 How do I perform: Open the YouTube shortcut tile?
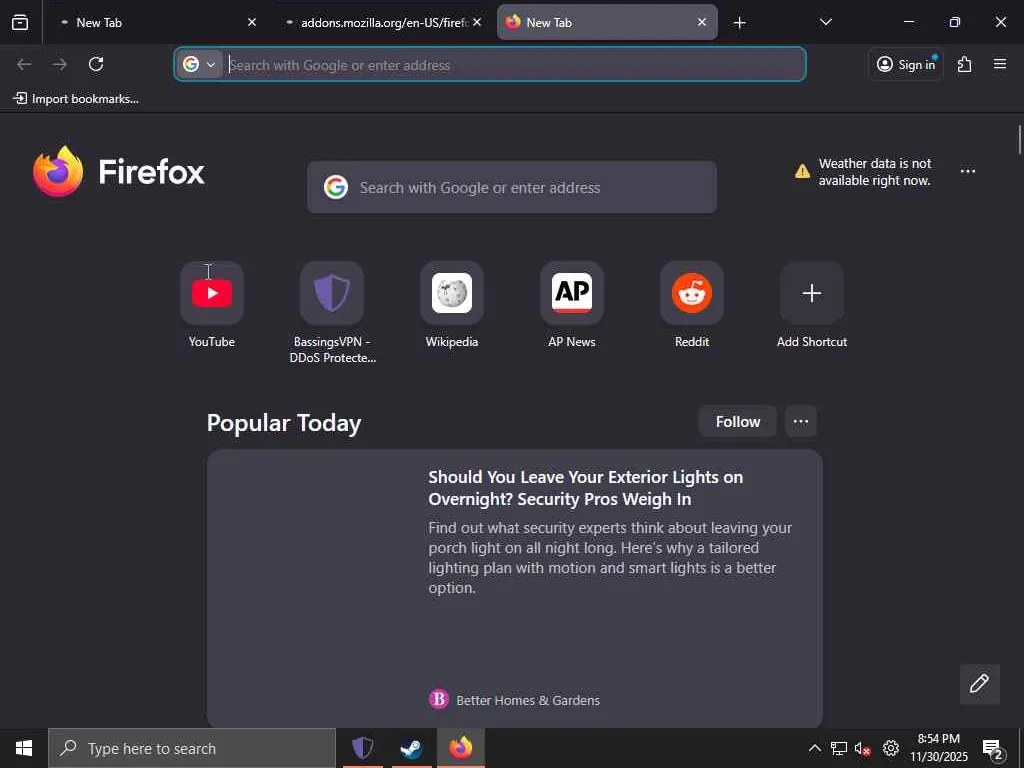click(x=212, y=293)
